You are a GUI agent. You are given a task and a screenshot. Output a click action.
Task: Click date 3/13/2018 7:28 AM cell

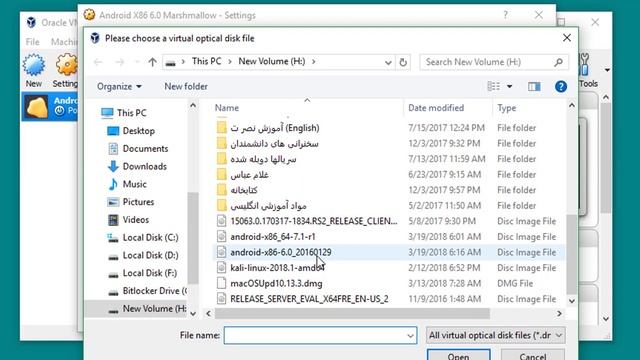tap(444, 283)
